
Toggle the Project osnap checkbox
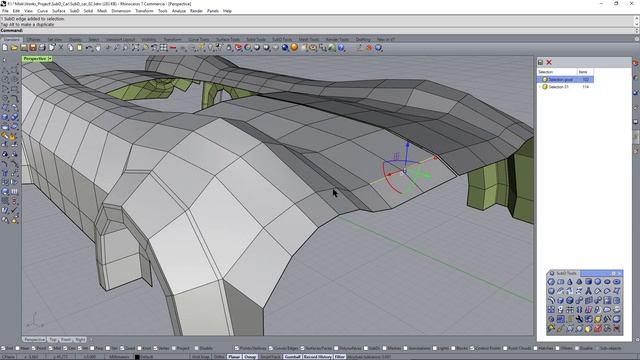[x=174, y=348]
